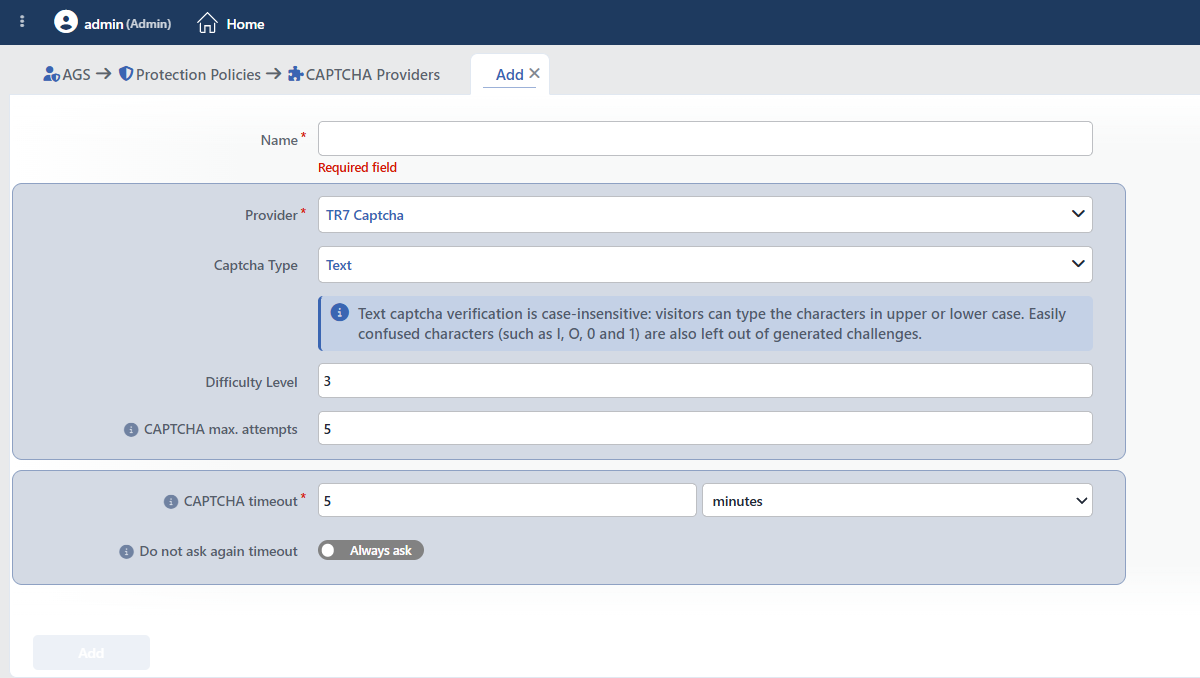
Task: Click the info icon beside CAPTCHA timeout
Action: [x=170, y=502]
